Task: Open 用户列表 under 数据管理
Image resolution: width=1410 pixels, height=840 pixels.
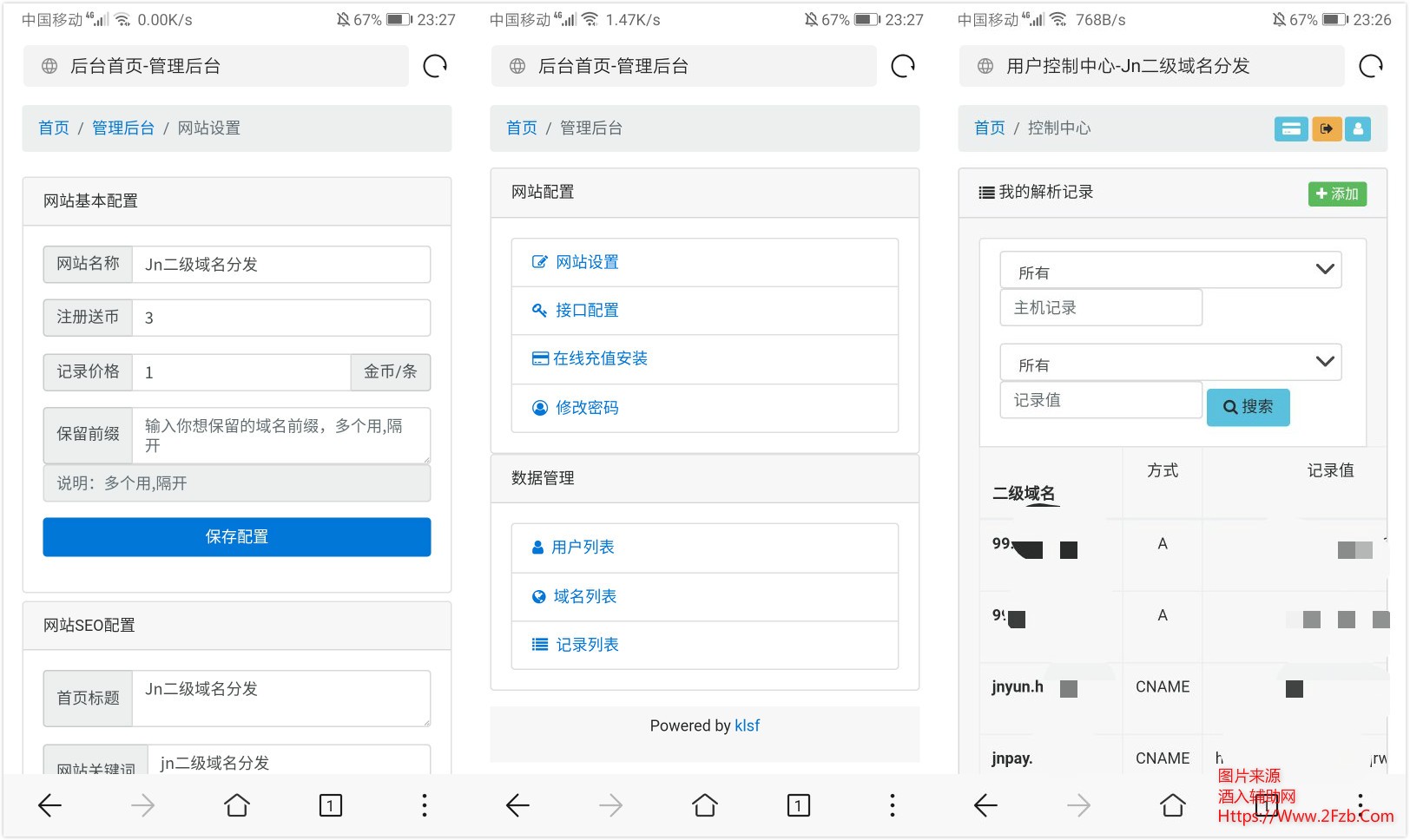Action: coord(705,548)
